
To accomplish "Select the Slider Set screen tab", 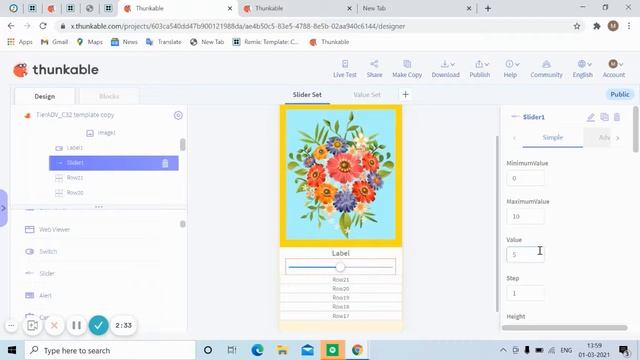I will [307, 95].
